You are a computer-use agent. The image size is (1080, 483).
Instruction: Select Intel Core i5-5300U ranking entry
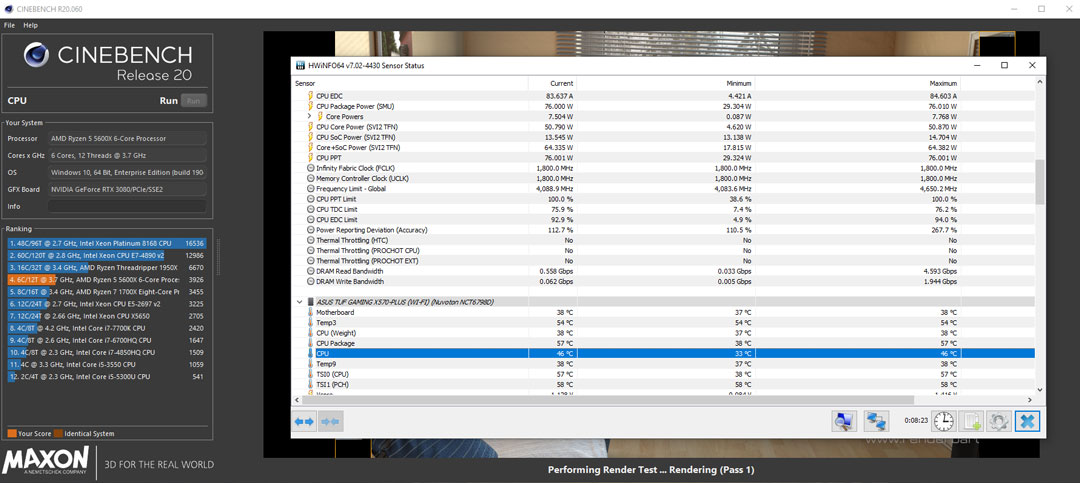[107, 377]
